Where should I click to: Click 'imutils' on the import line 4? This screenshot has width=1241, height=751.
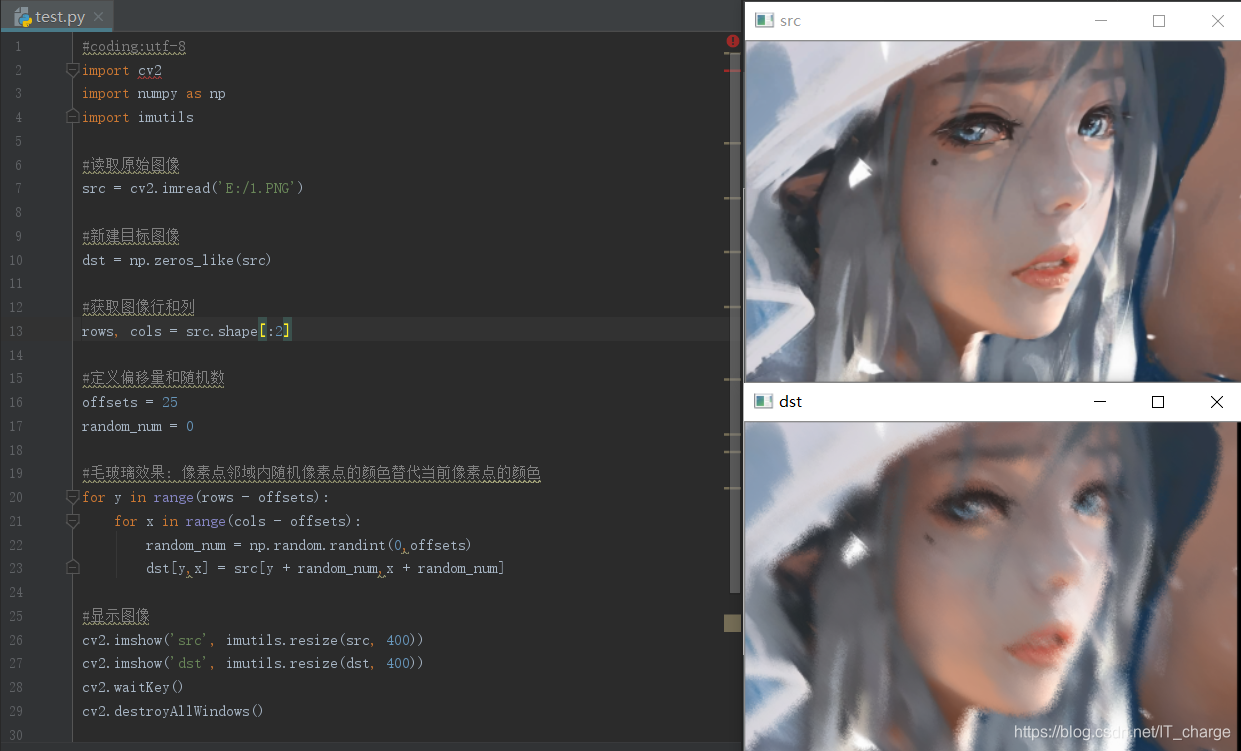click(x=166, y=117)
